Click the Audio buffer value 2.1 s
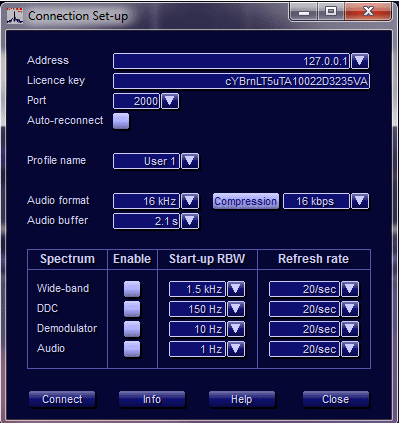399x423 pixels. point(146,221)
